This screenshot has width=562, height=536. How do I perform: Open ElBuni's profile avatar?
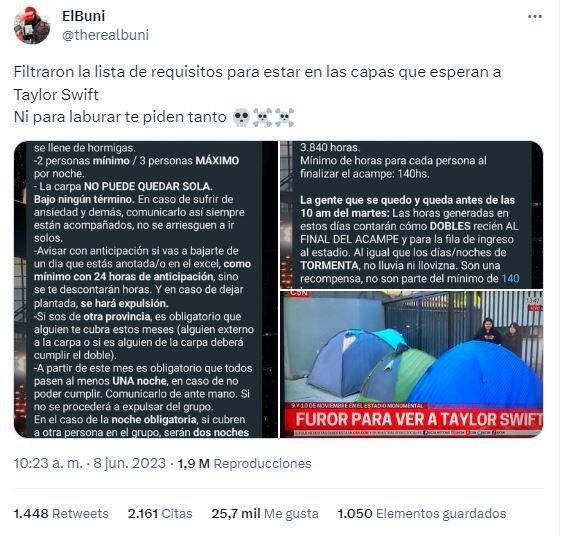click(32, 26)
